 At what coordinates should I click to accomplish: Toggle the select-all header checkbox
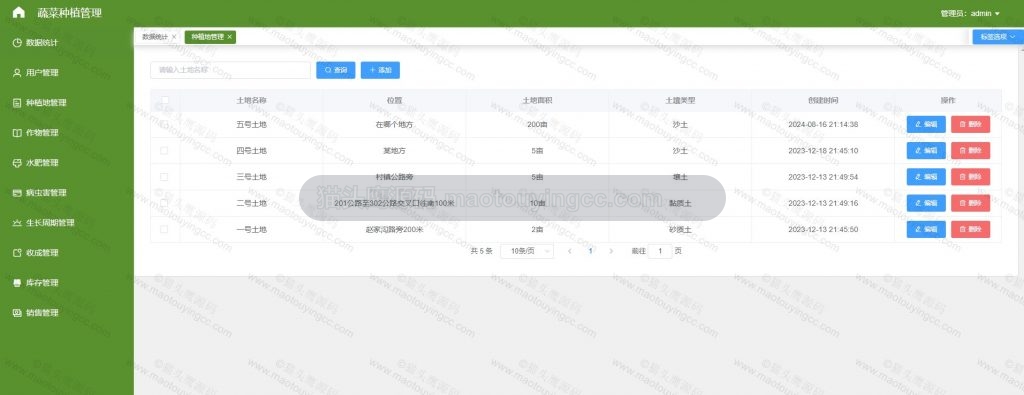165,101
